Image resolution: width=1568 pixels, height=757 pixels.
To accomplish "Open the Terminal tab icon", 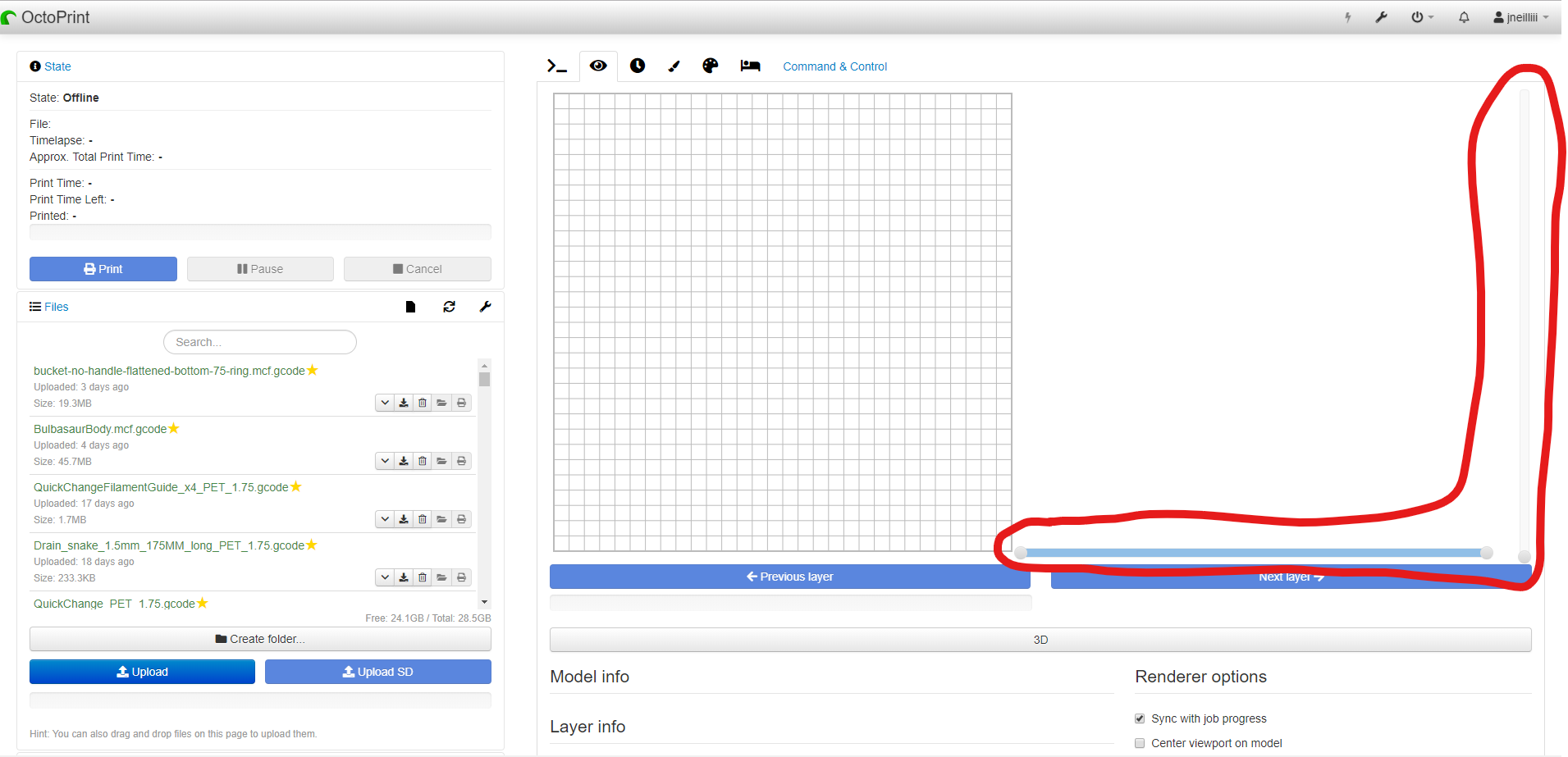I will [x=556, y=66].
